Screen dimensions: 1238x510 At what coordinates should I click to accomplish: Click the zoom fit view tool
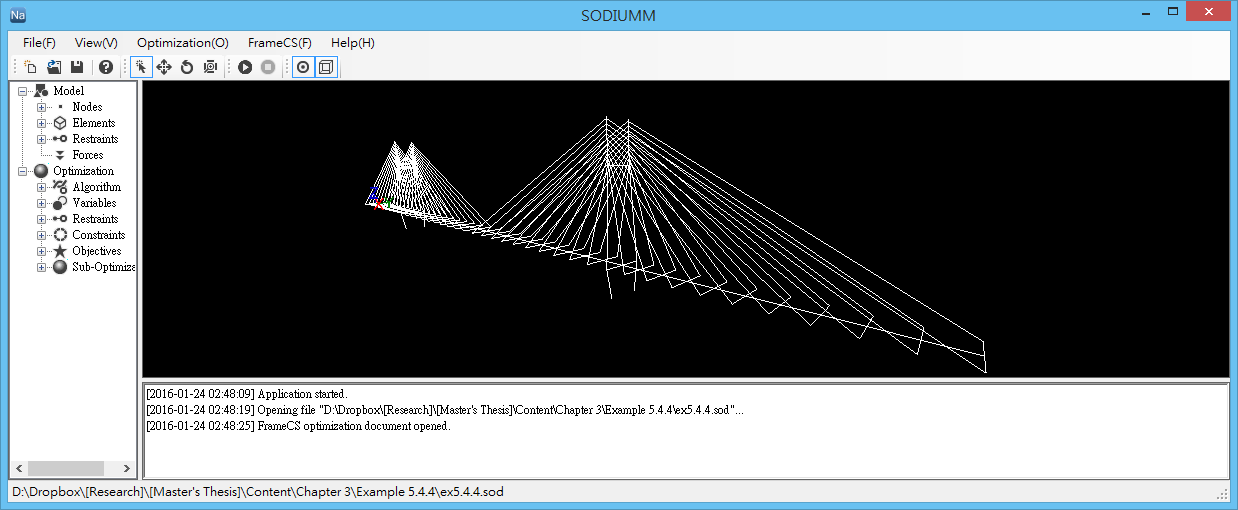tap(210, 67)
